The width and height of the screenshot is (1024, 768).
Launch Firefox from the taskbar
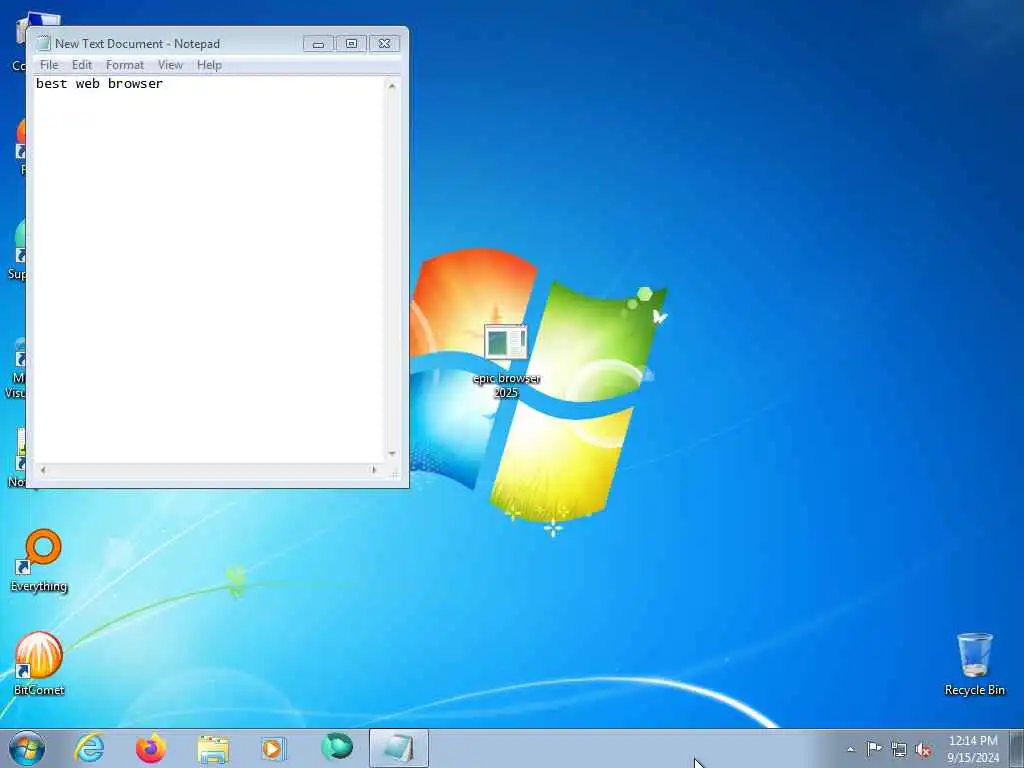tap(151, 748)
